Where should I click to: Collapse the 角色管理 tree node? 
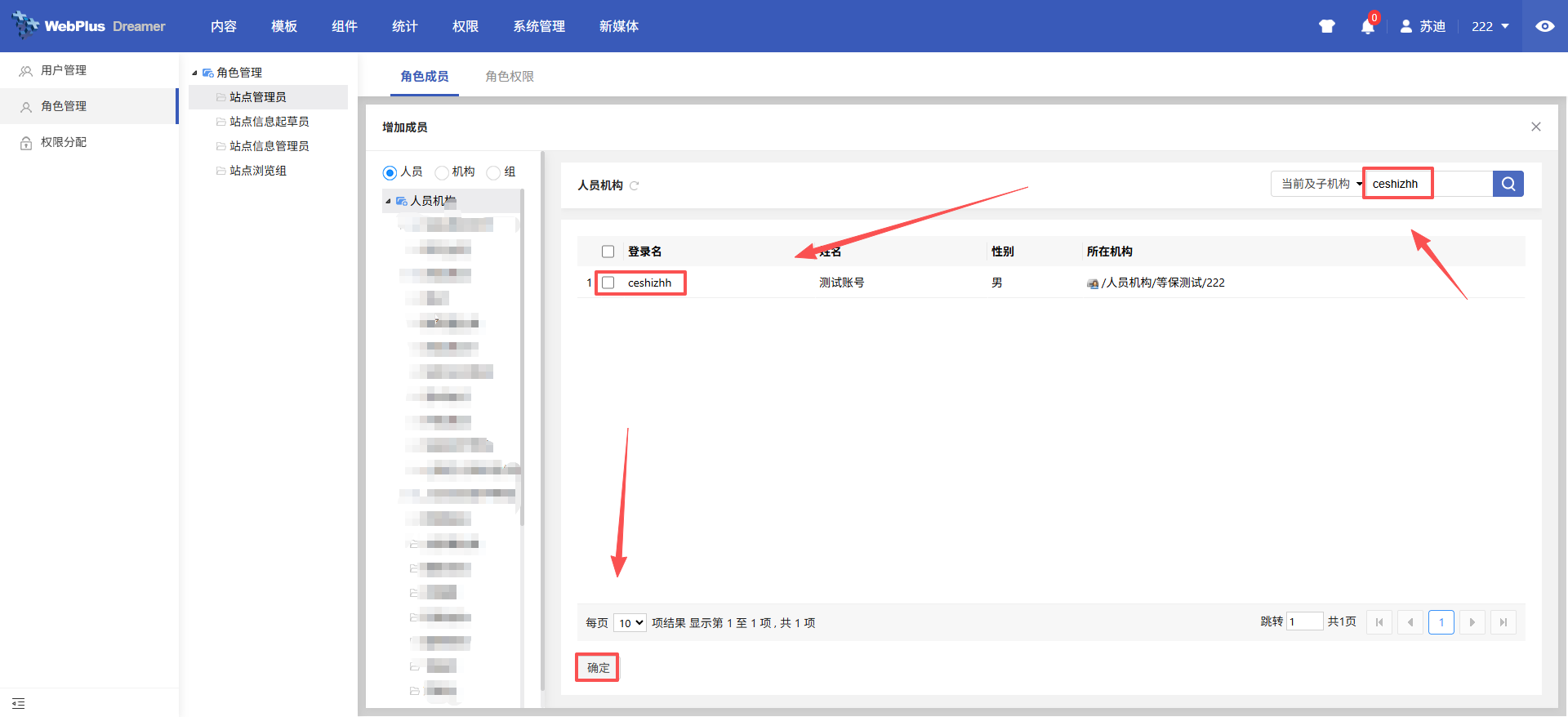(x=194, y=73)
